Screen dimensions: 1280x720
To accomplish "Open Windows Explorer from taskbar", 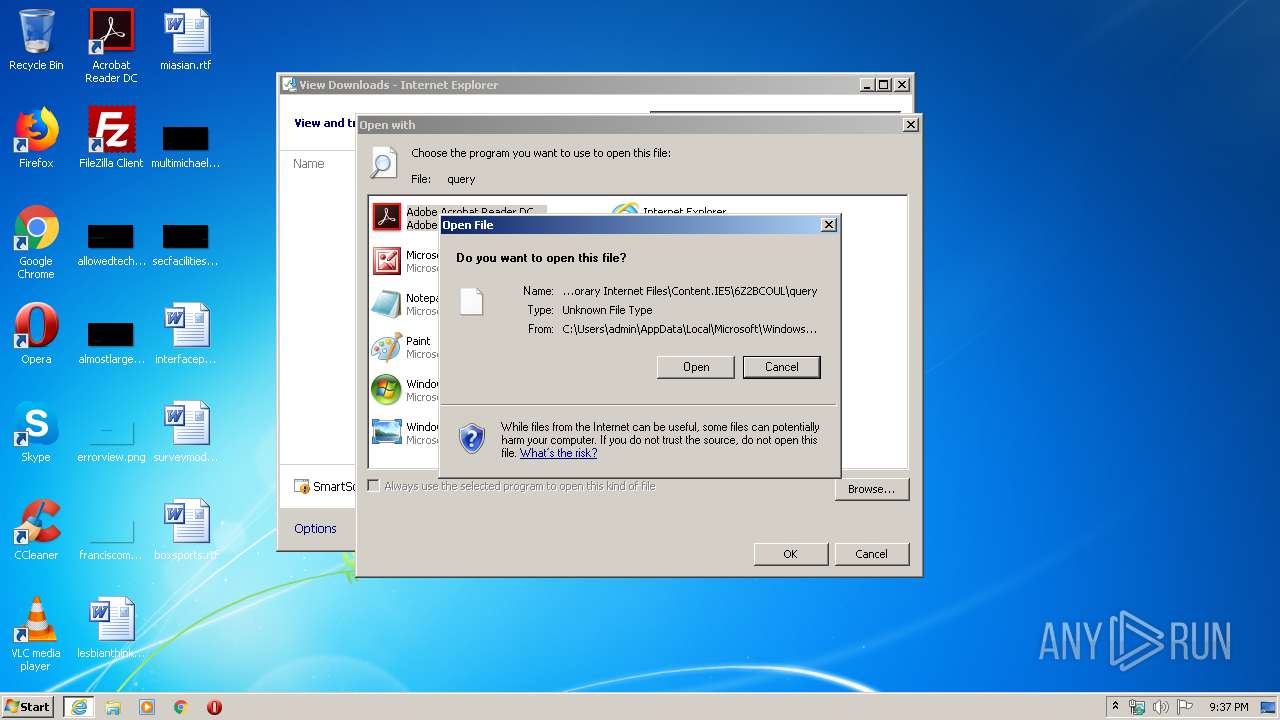I will (113, 707).
